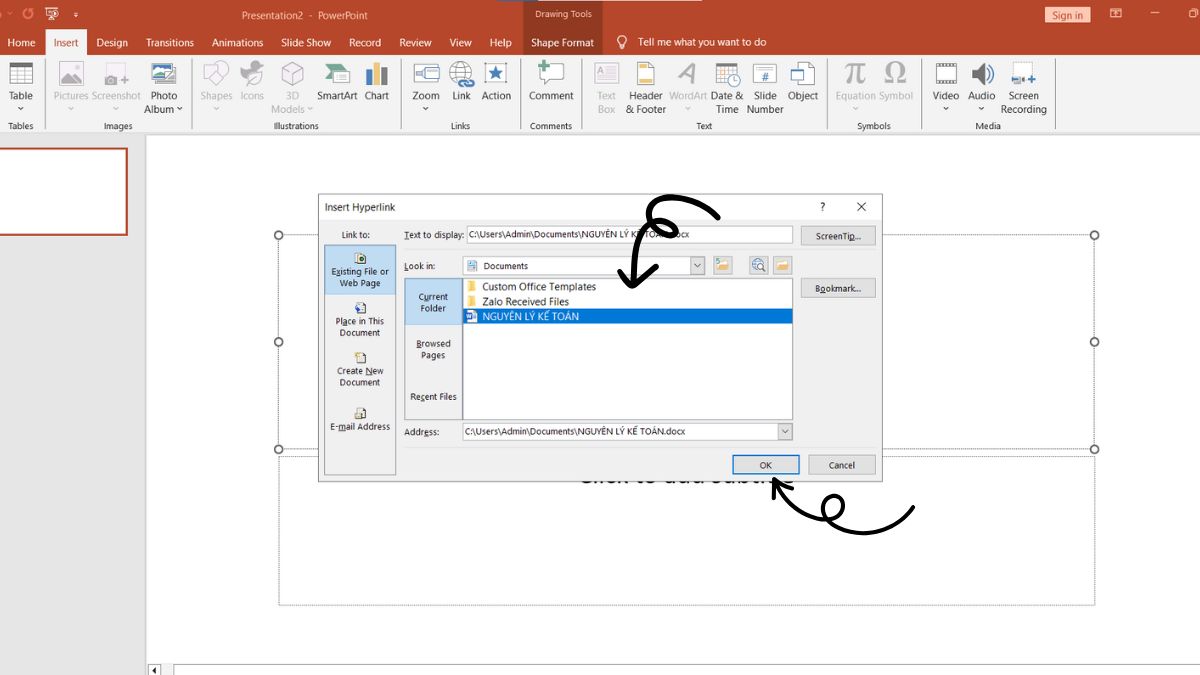Insert Date & Time

pos(727,88)
